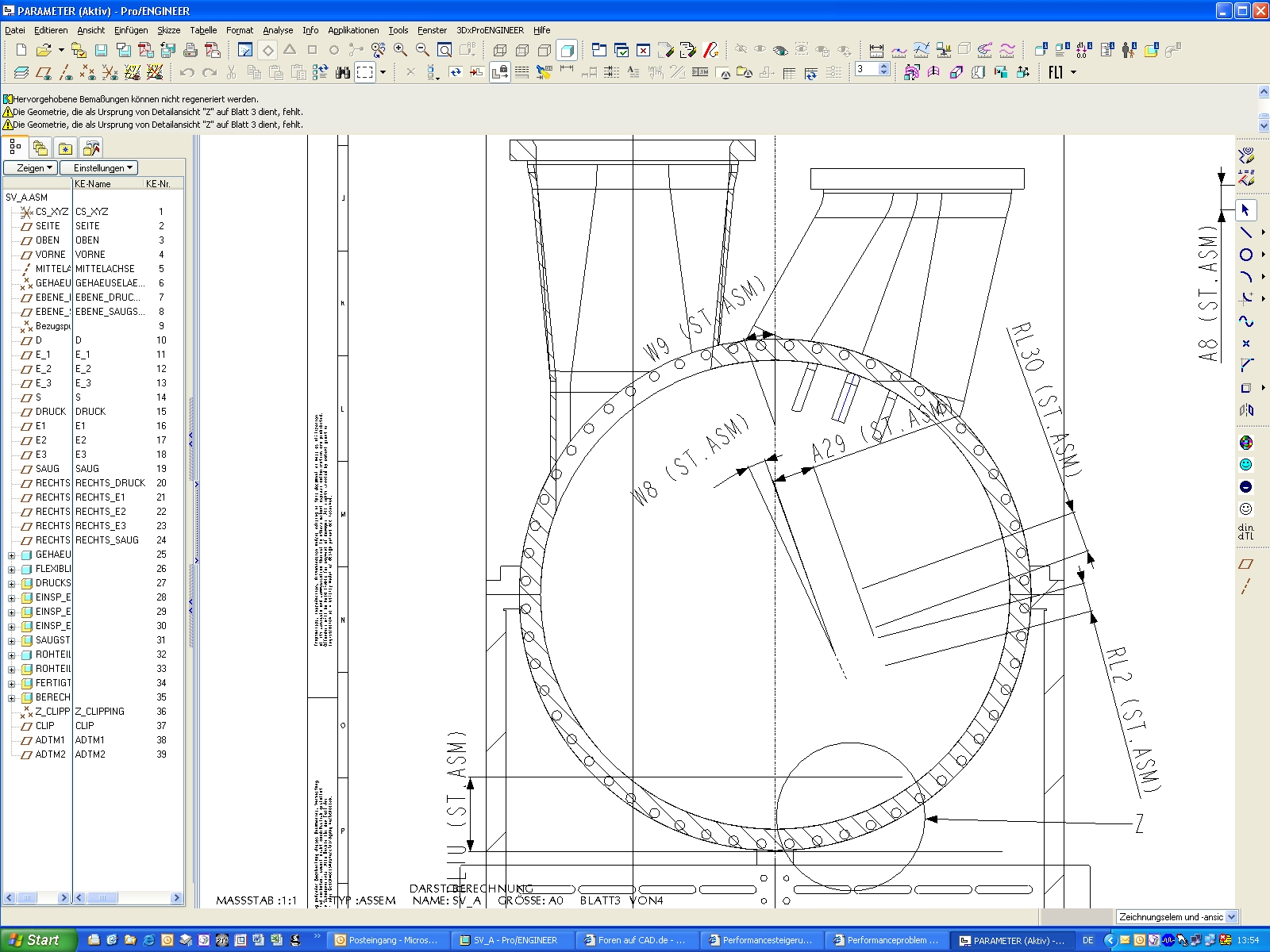
Task: Click the save disk icon
Action: [x=101, y=50]
